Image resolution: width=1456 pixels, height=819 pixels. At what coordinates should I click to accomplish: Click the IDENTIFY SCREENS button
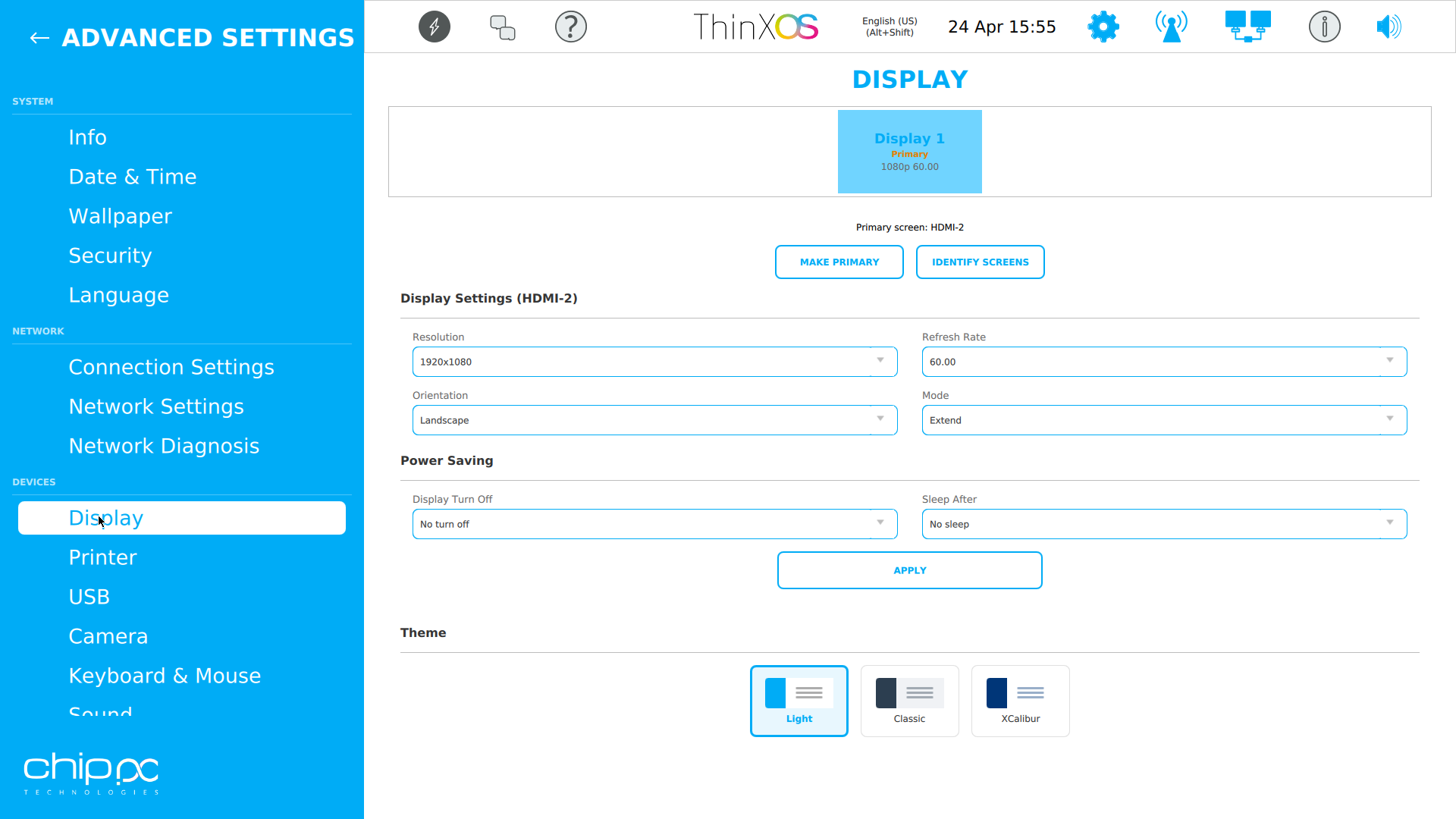[980, 262]
